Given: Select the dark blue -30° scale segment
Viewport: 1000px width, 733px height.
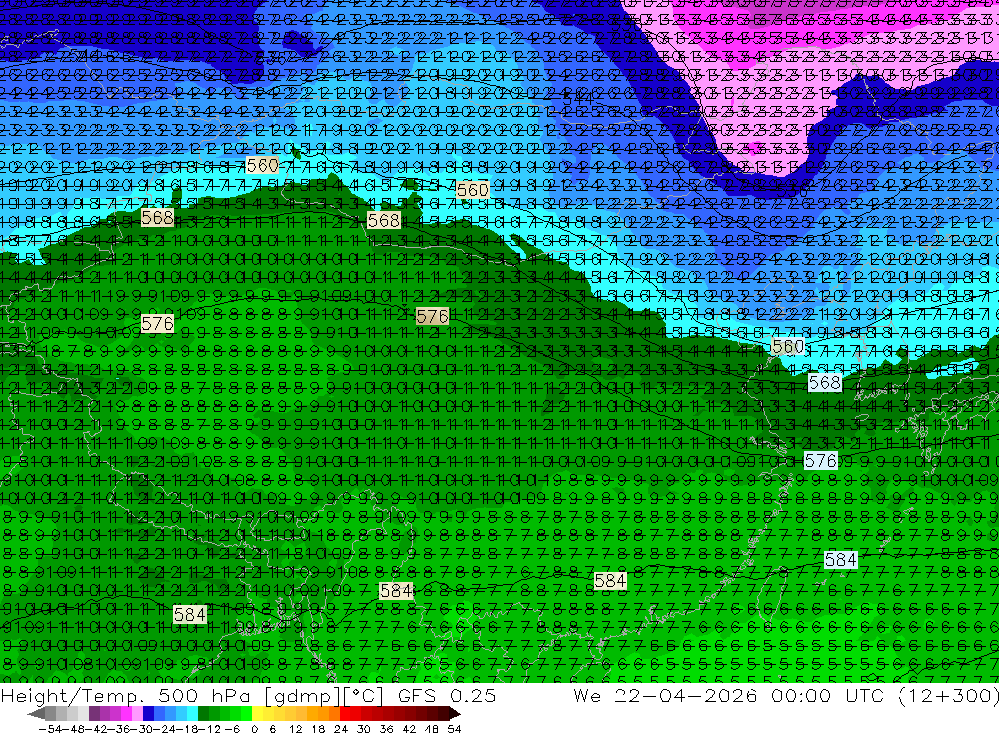Looking at the screenshot, I should [x=148, y=714].
